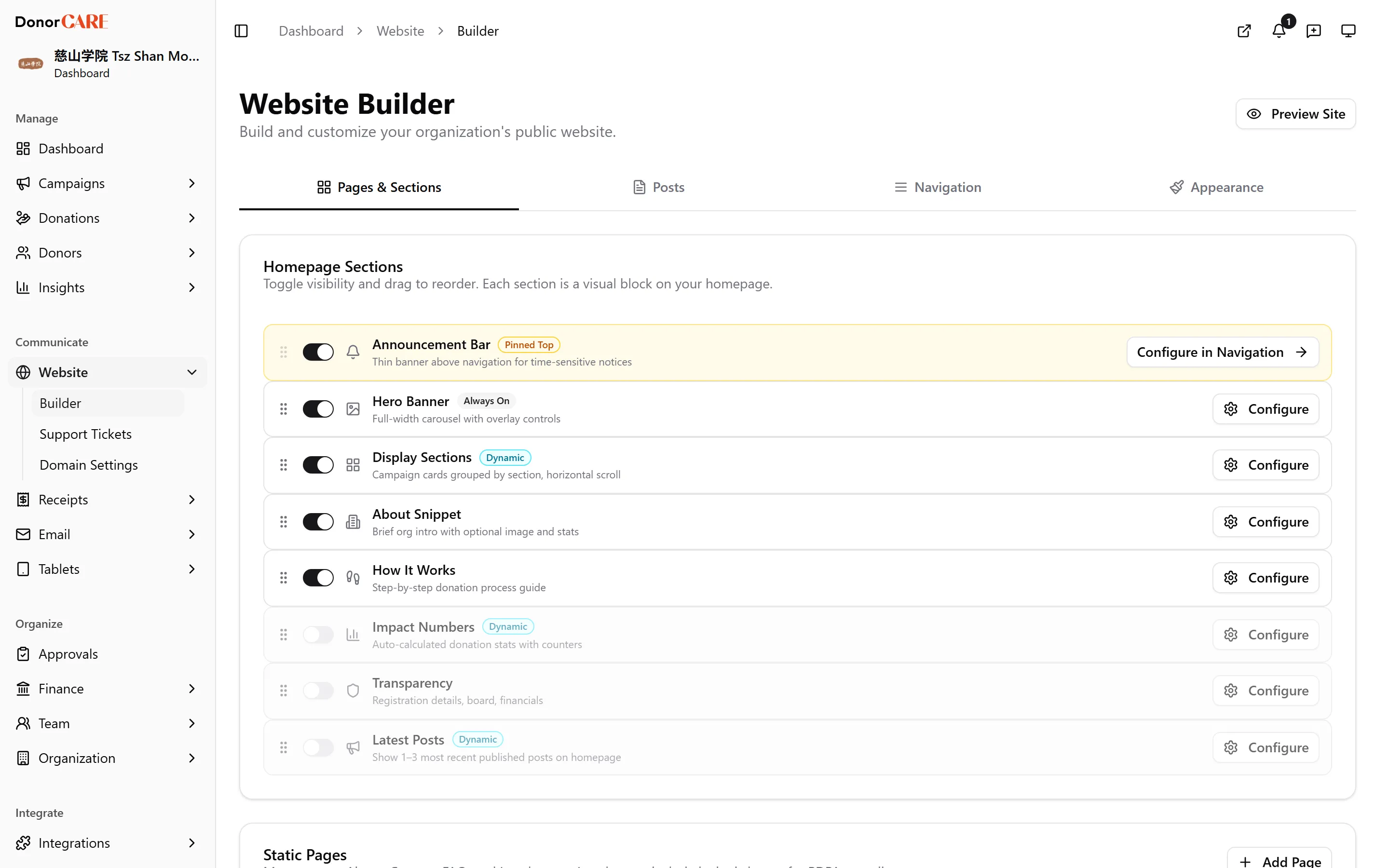Expand the Receipts menu chevron
Image resolution: width=1389 pixels, height=868 pixels.
pyautogui.click(x=191, y=500)
